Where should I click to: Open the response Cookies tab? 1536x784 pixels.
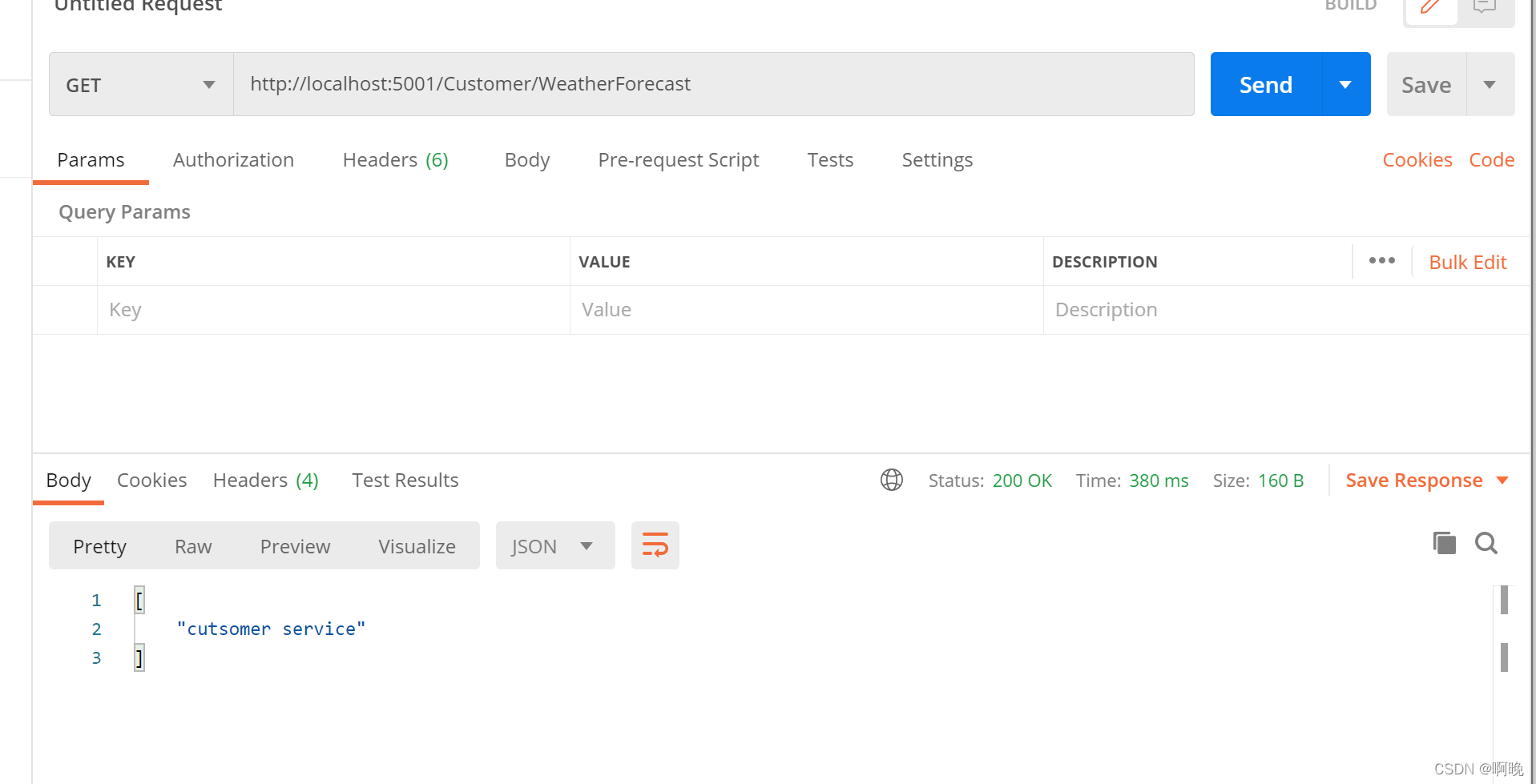point(151,480)
